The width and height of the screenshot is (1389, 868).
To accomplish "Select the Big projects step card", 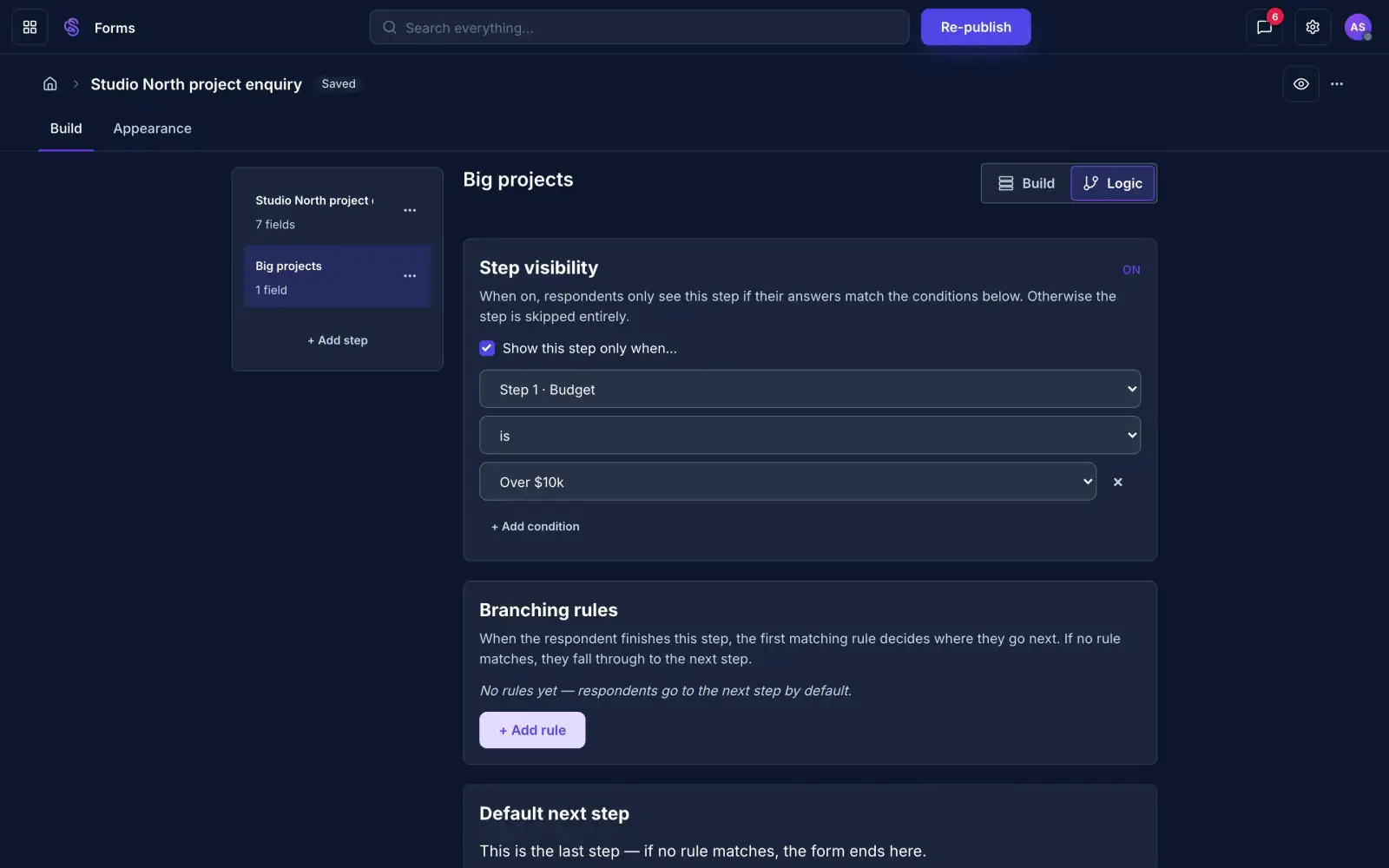I will (338, 277).
